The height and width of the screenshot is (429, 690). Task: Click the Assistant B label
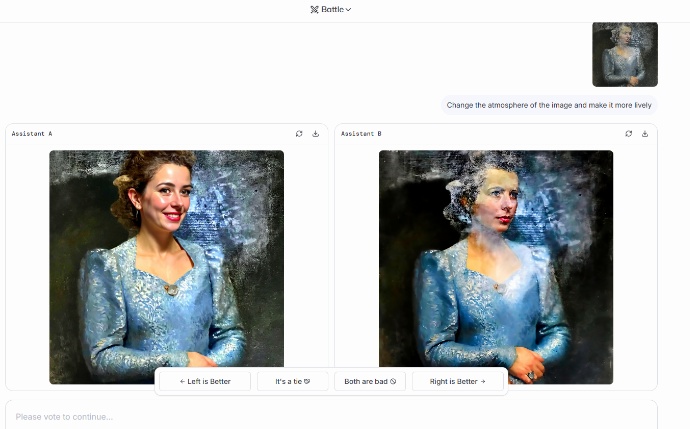click(361, 133)
